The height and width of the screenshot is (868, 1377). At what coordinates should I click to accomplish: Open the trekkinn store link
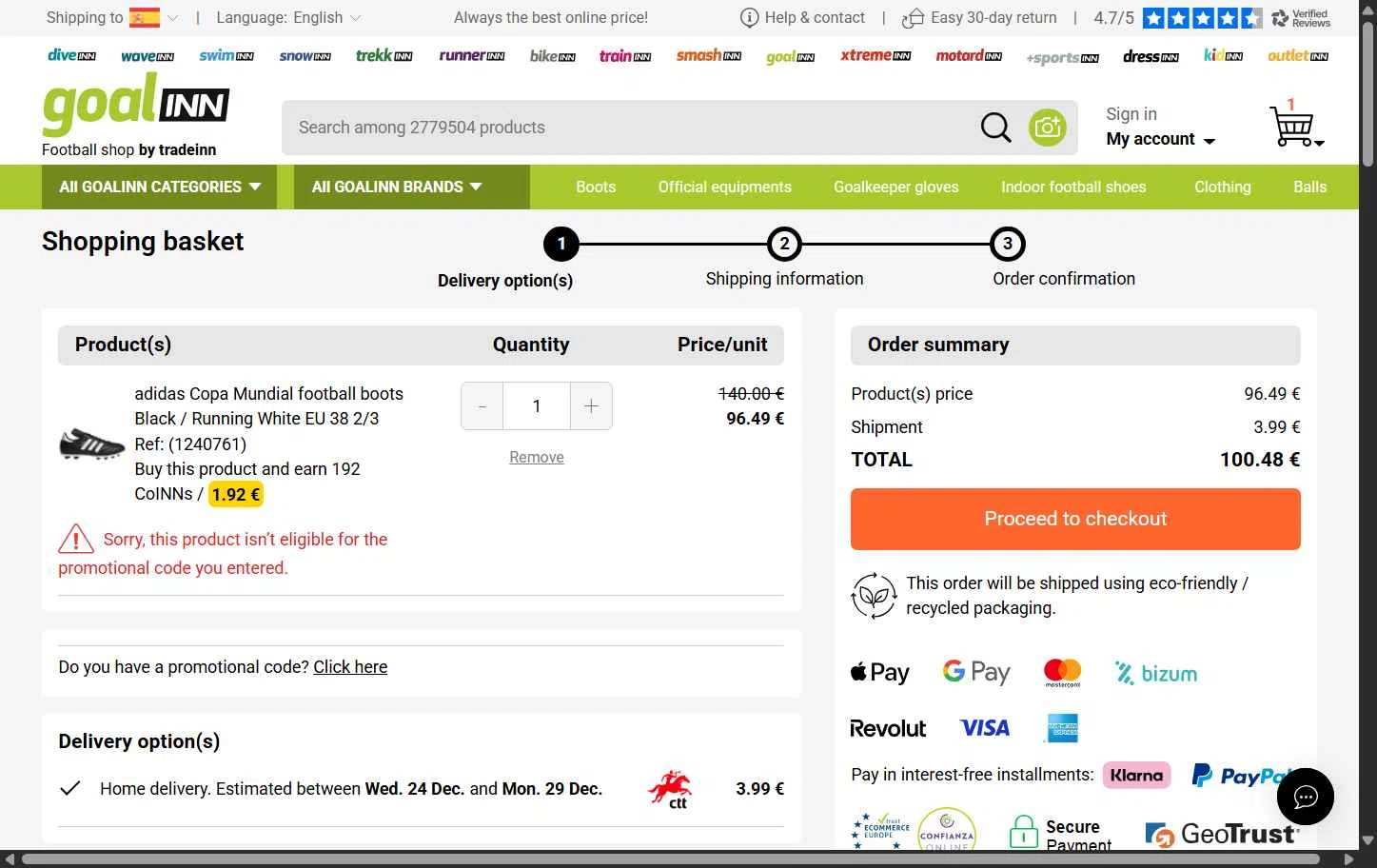(x=384, y=56)
